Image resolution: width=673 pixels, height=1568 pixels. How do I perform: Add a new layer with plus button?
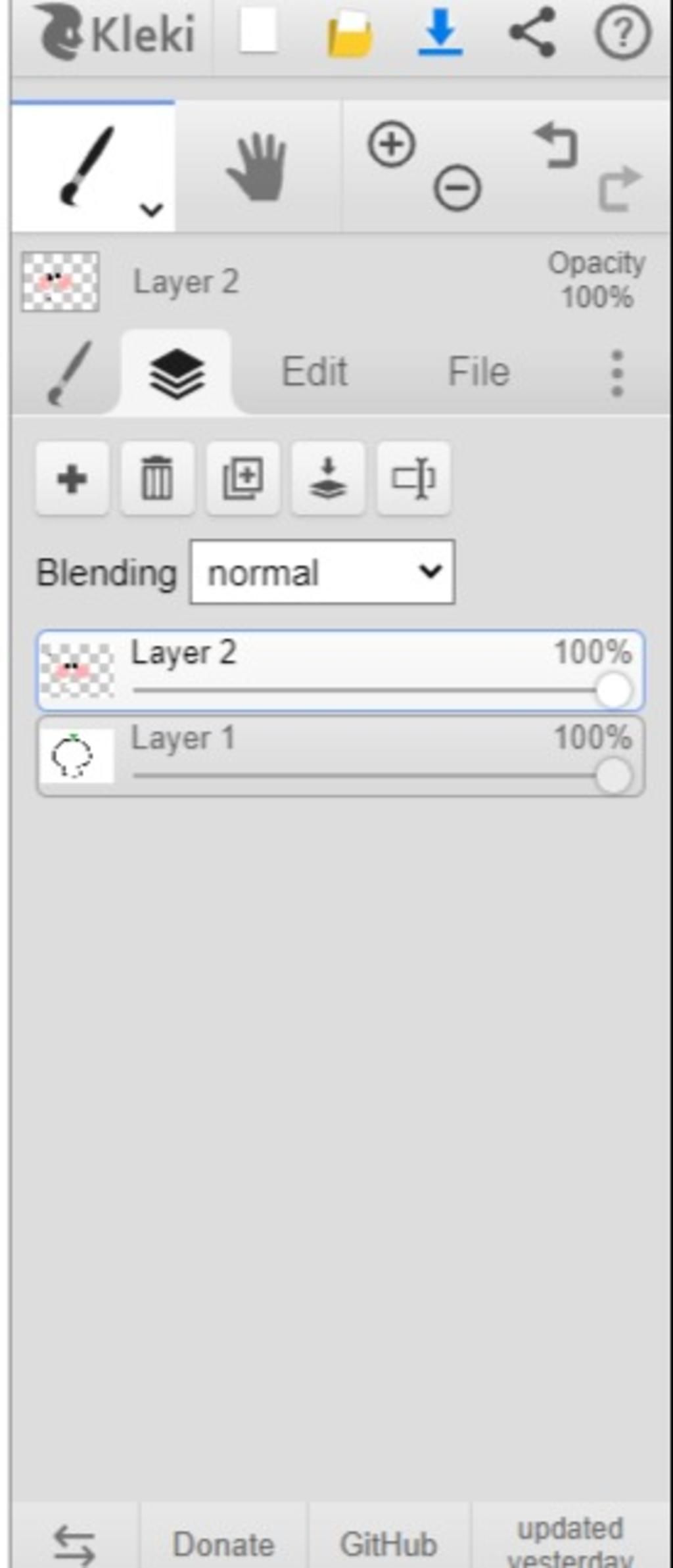(x=72, y=478)
